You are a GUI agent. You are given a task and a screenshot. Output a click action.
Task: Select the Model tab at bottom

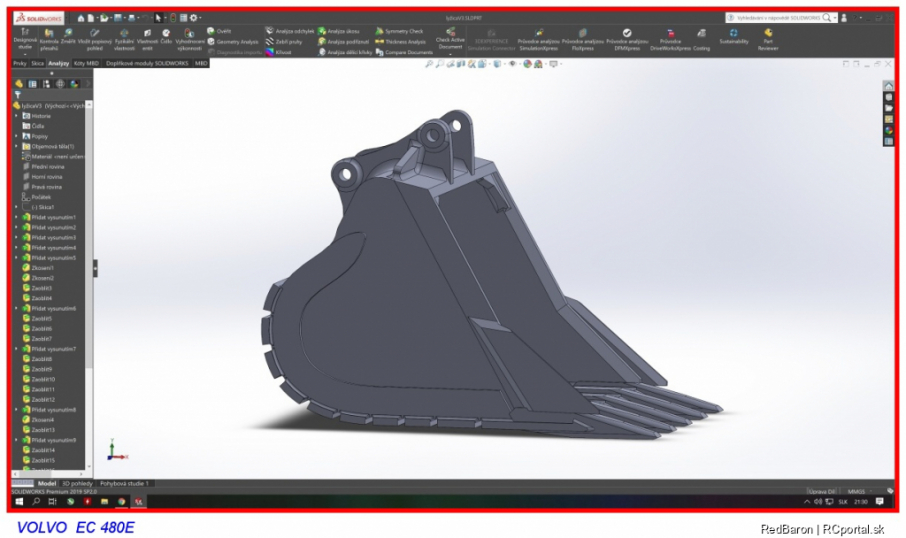click(x=47, y=484)
